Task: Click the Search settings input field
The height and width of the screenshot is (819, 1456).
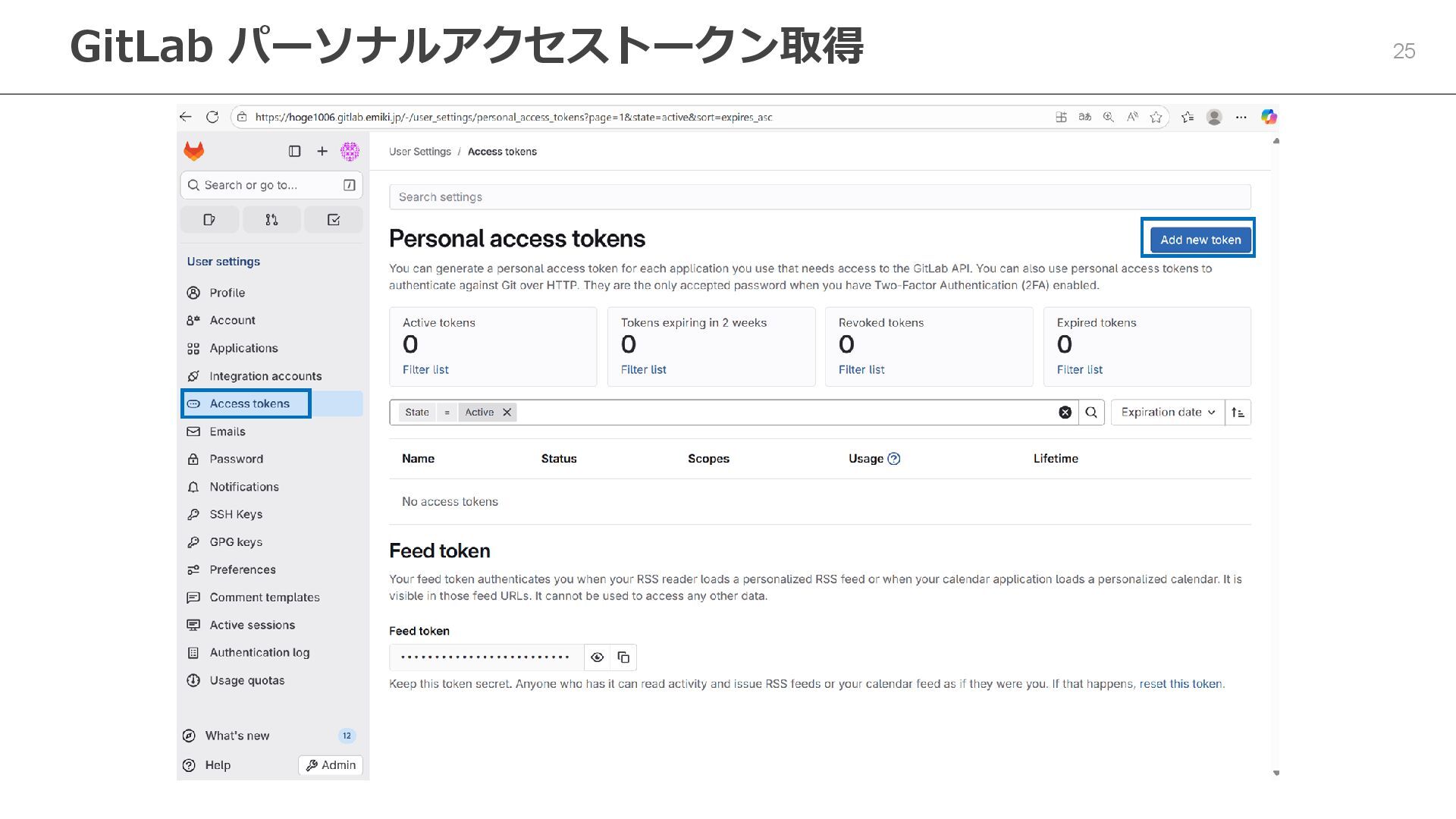Action: click(819, 197)
